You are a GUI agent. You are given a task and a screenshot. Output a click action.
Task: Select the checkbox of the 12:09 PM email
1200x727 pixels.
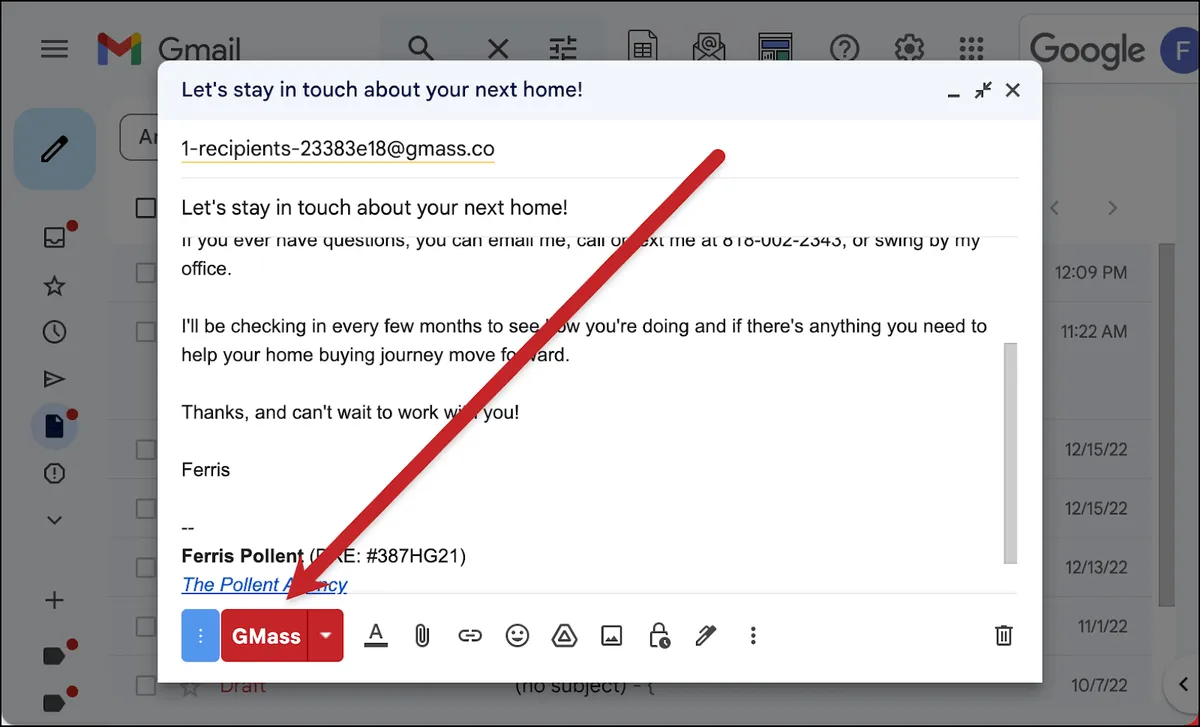point(146,272)
